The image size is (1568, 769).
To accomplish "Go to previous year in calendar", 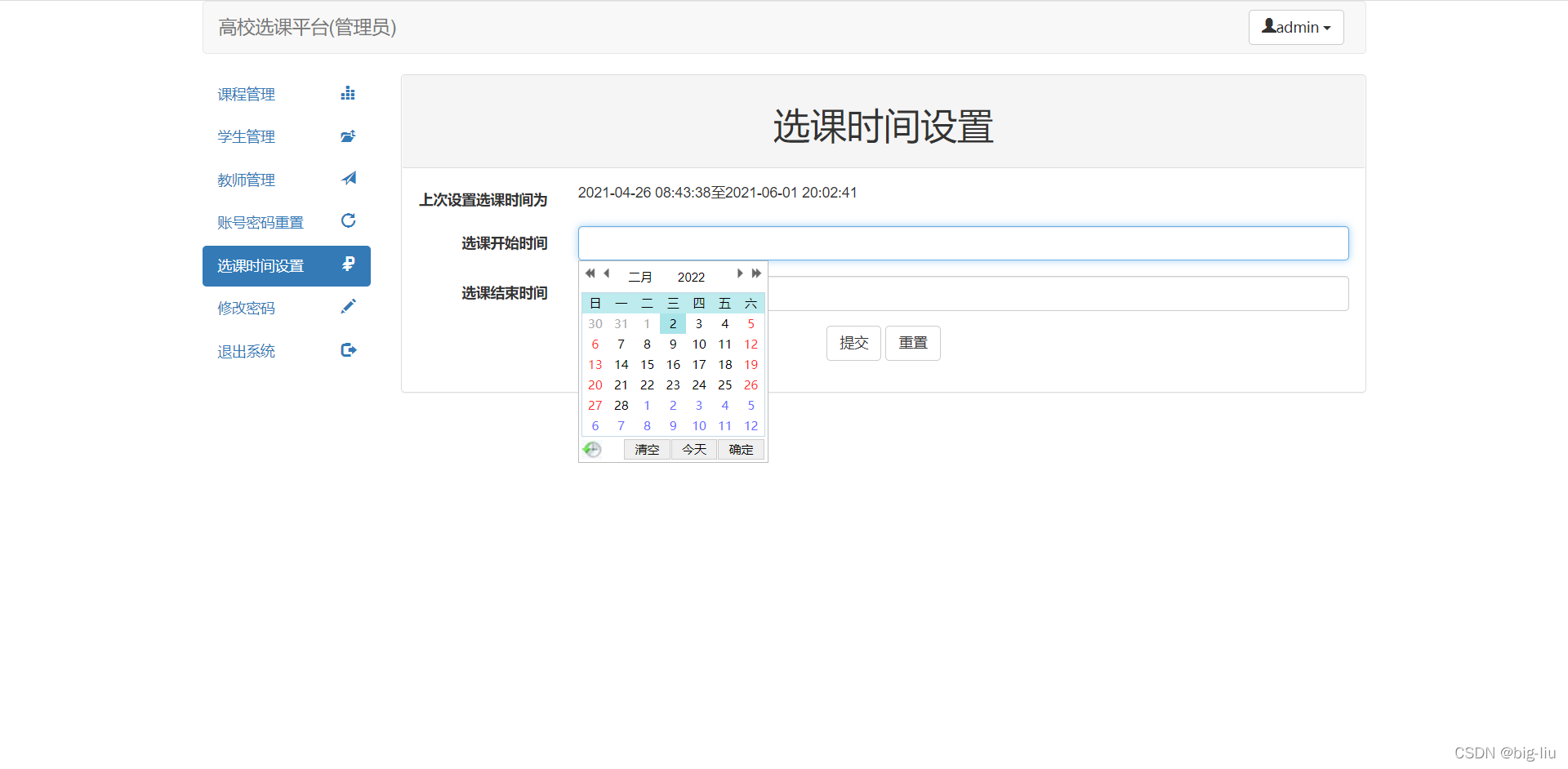I will 590,273.
